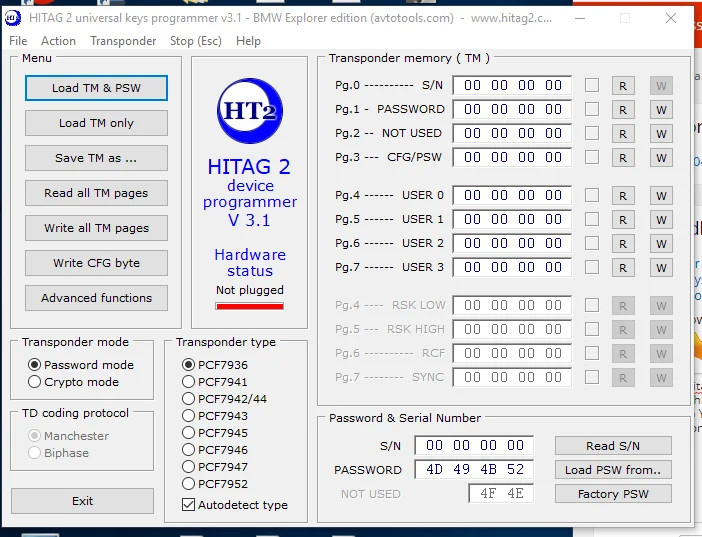Tick the checkbox for Pg.4 USER 0 row
This screenshot has width=702, height=537.
[x=592, y=195]
